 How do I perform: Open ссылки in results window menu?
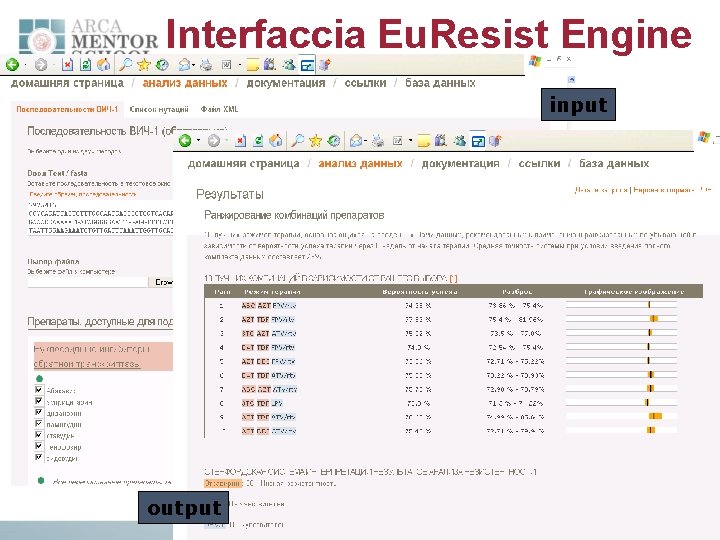pos(539,163)
